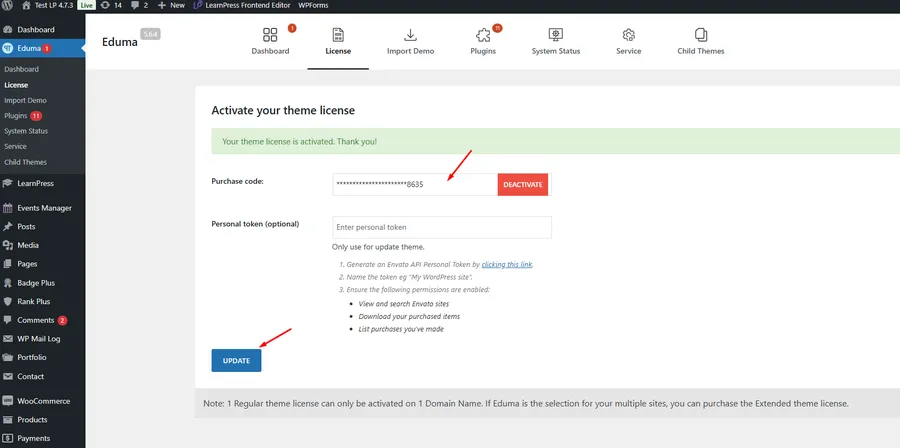
Task: Open comments bubble icon showing 2
Action: [134, 5]
